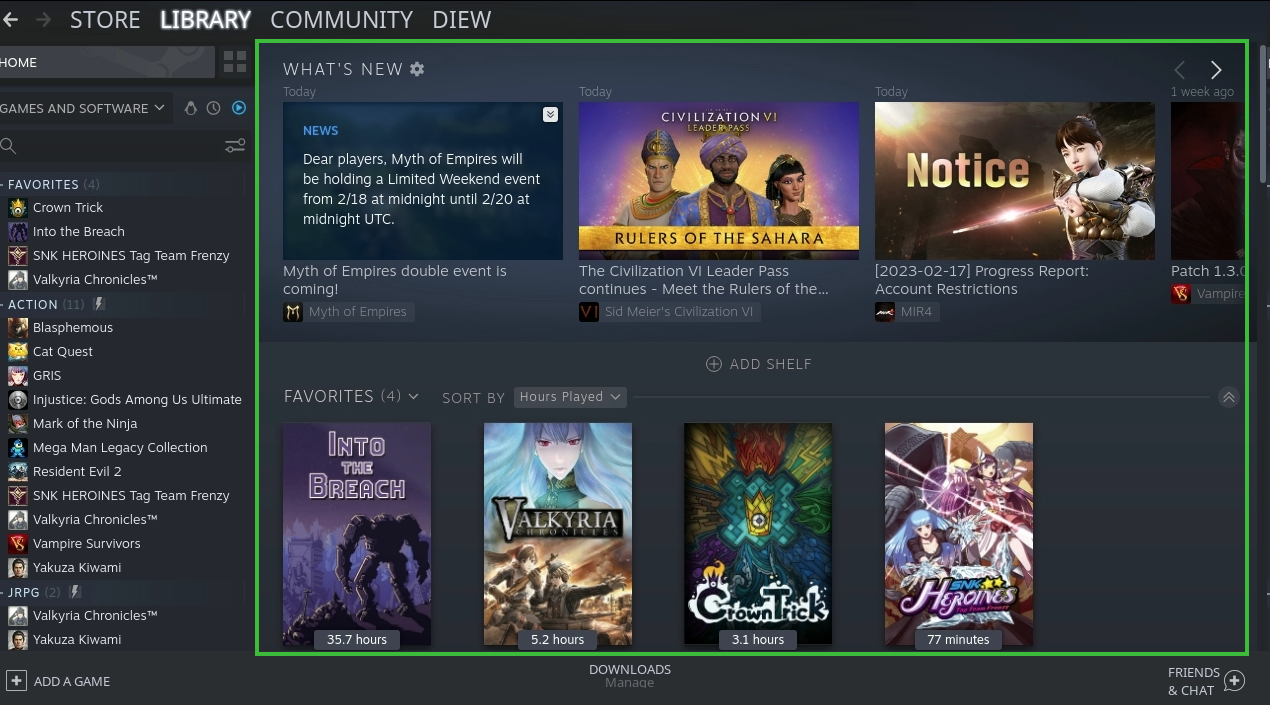Open the Community tab
1270x705 pixels.
[341, 20]
